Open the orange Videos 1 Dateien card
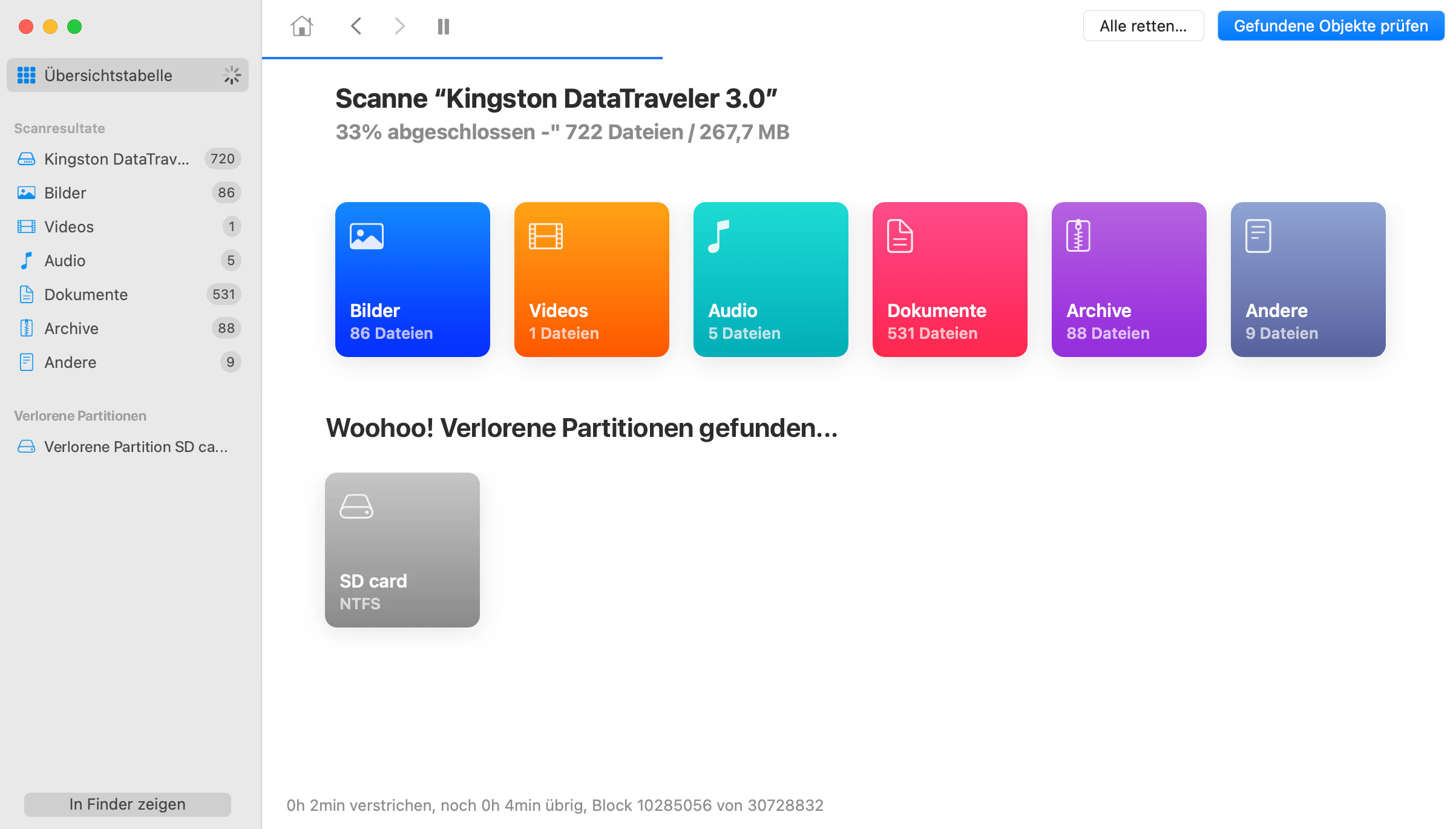 592,280
